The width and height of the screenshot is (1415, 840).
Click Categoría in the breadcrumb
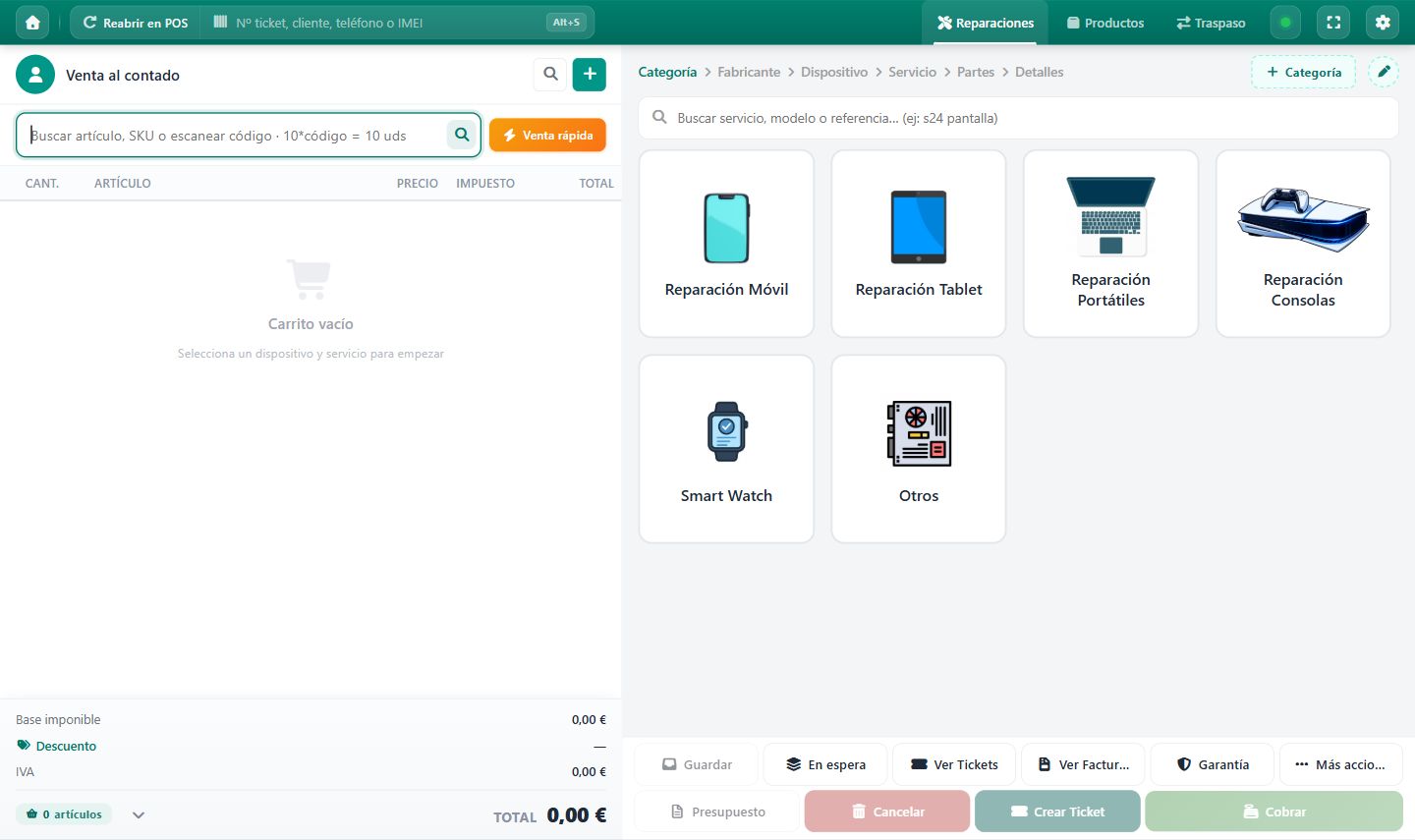[667, 72]
